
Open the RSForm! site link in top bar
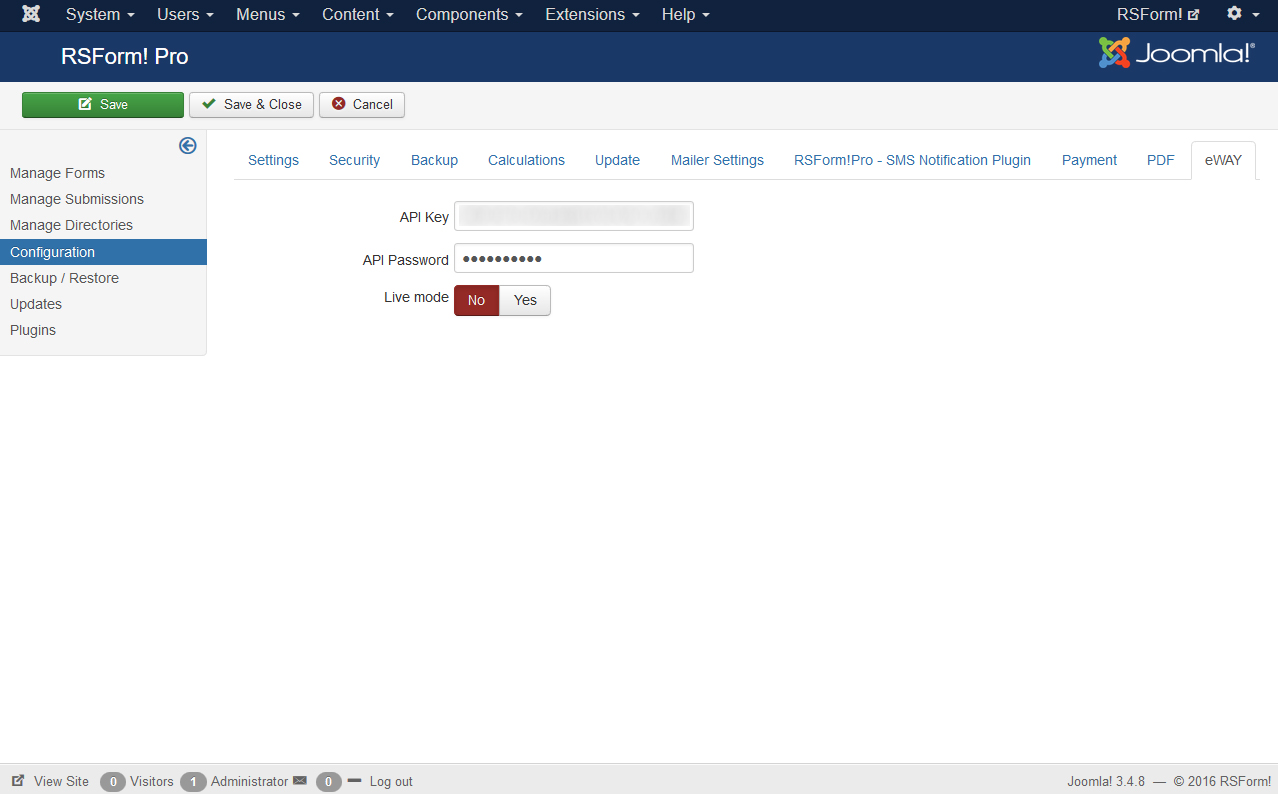1157,14
